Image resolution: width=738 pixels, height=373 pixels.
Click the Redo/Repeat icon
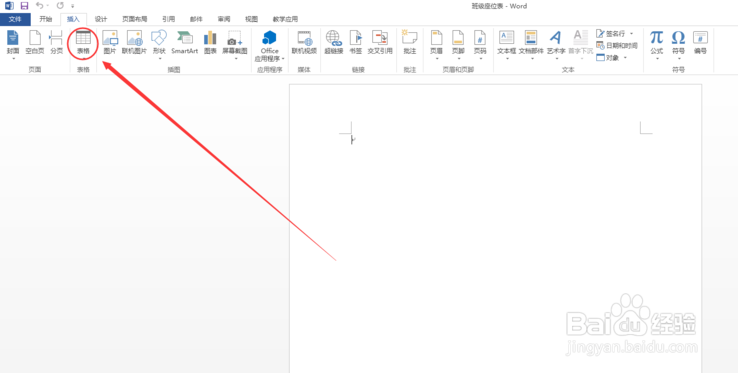pyautogui.click(x=60, y=6)
